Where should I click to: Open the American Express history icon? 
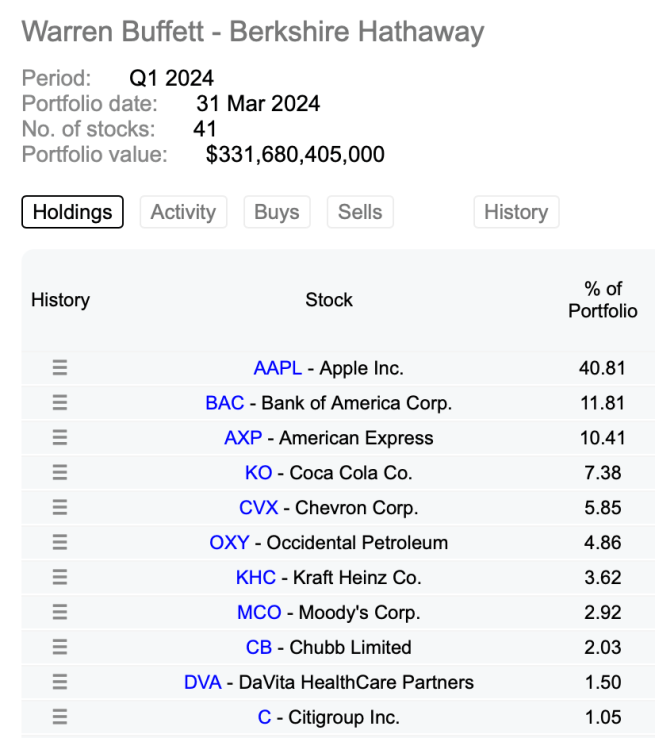pos(60,438)
